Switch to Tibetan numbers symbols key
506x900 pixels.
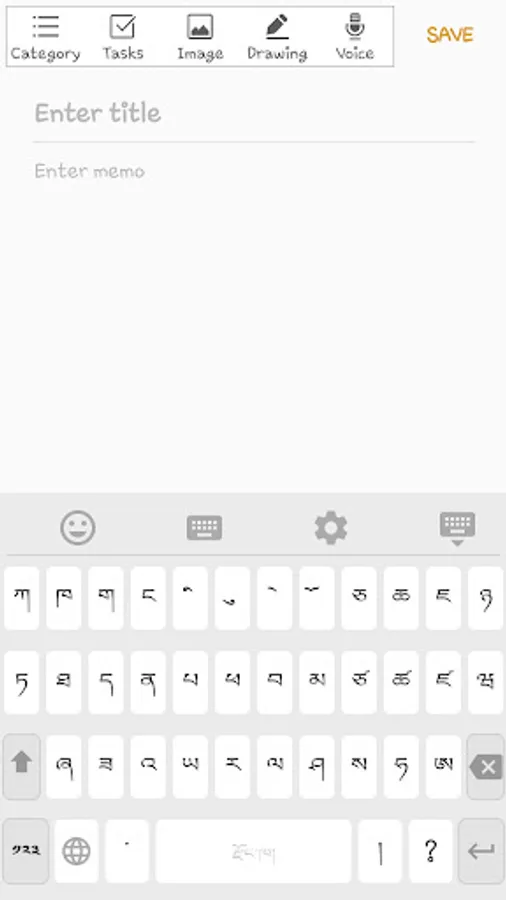point(26,851)
